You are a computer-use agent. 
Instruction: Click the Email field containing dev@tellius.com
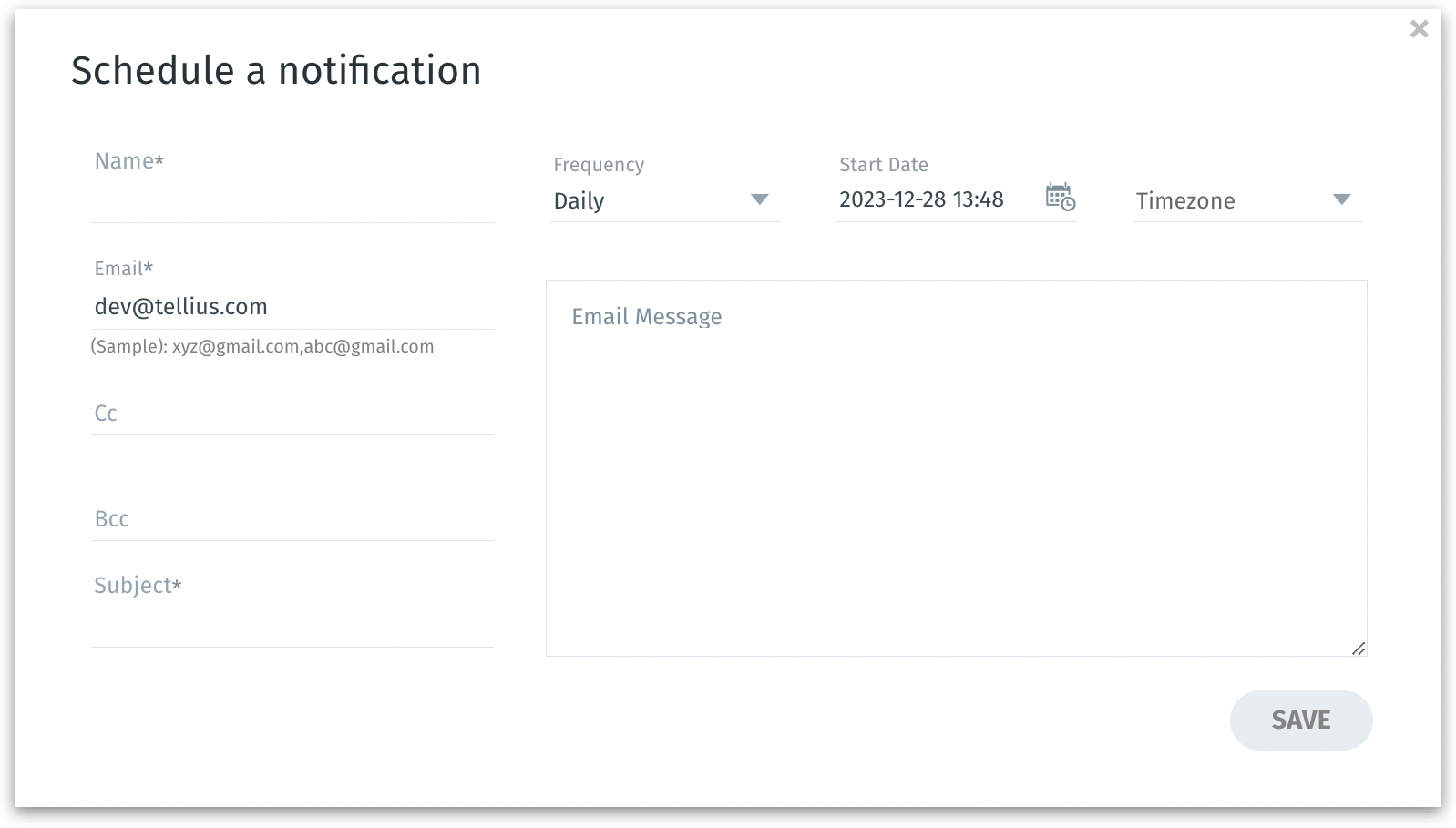pos(292,307)
